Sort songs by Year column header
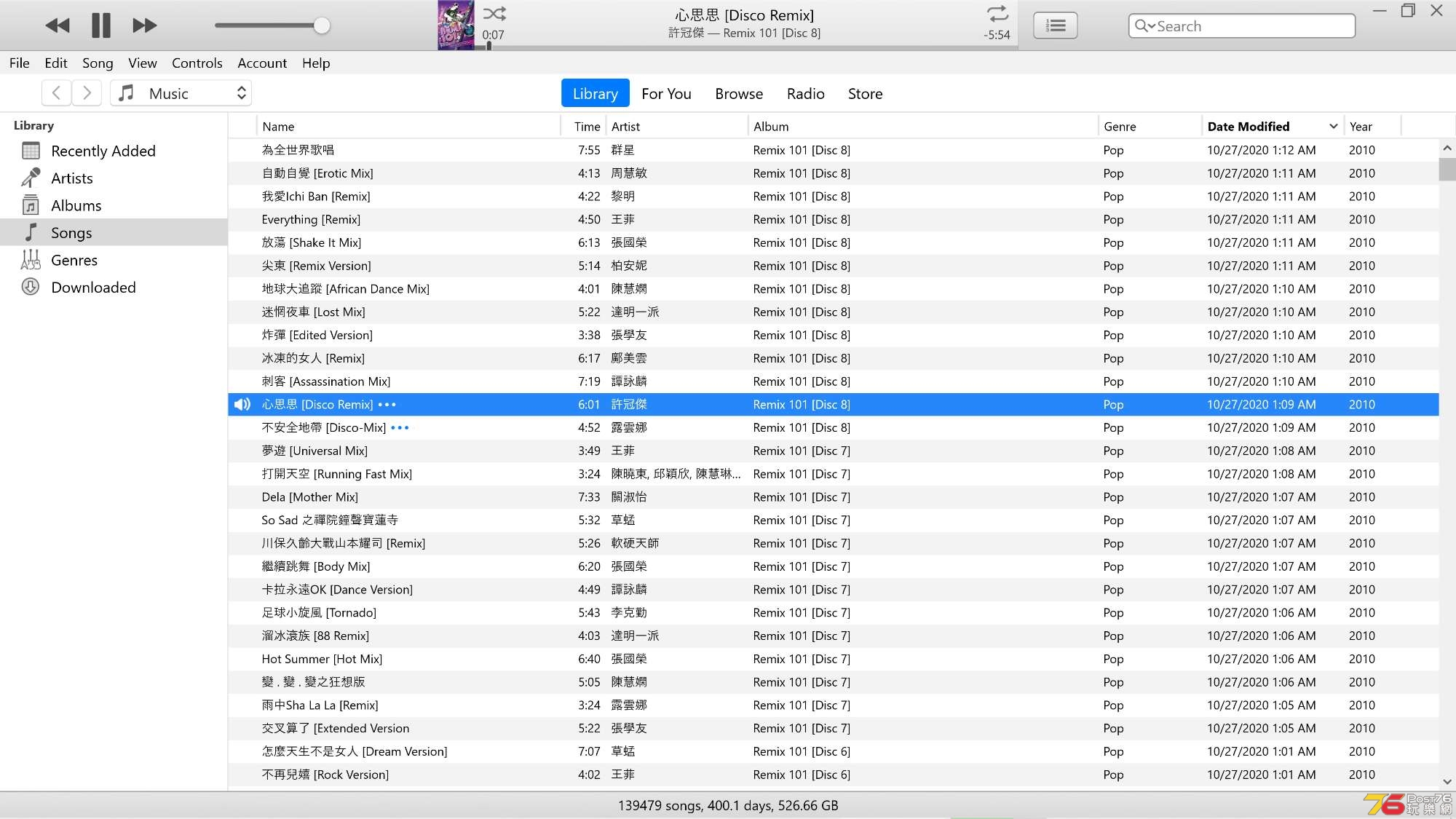The width and height of the screenshot is (1456, 819). tap(1372, 127)
